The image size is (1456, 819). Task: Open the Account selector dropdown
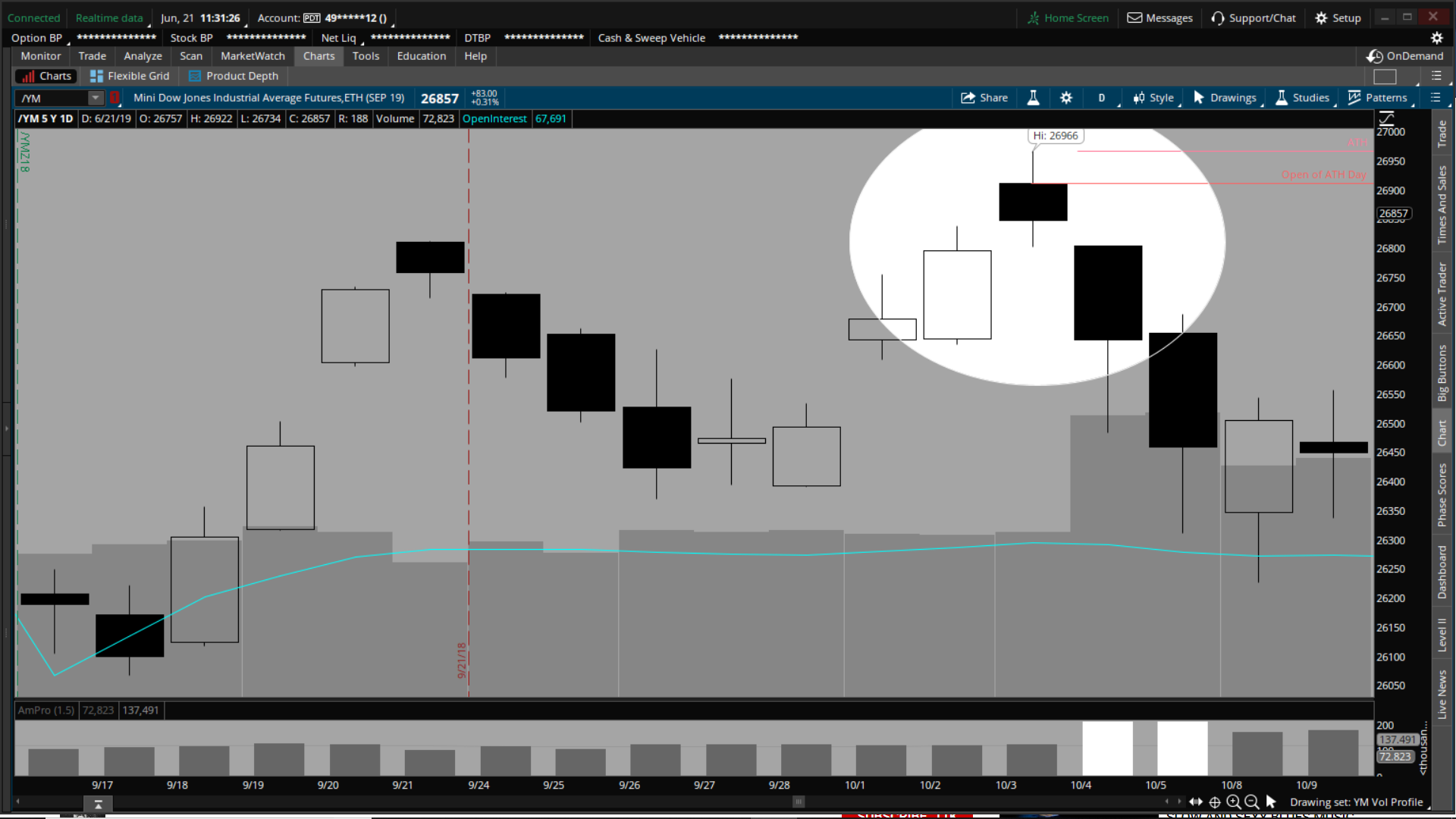coord(325,18)
